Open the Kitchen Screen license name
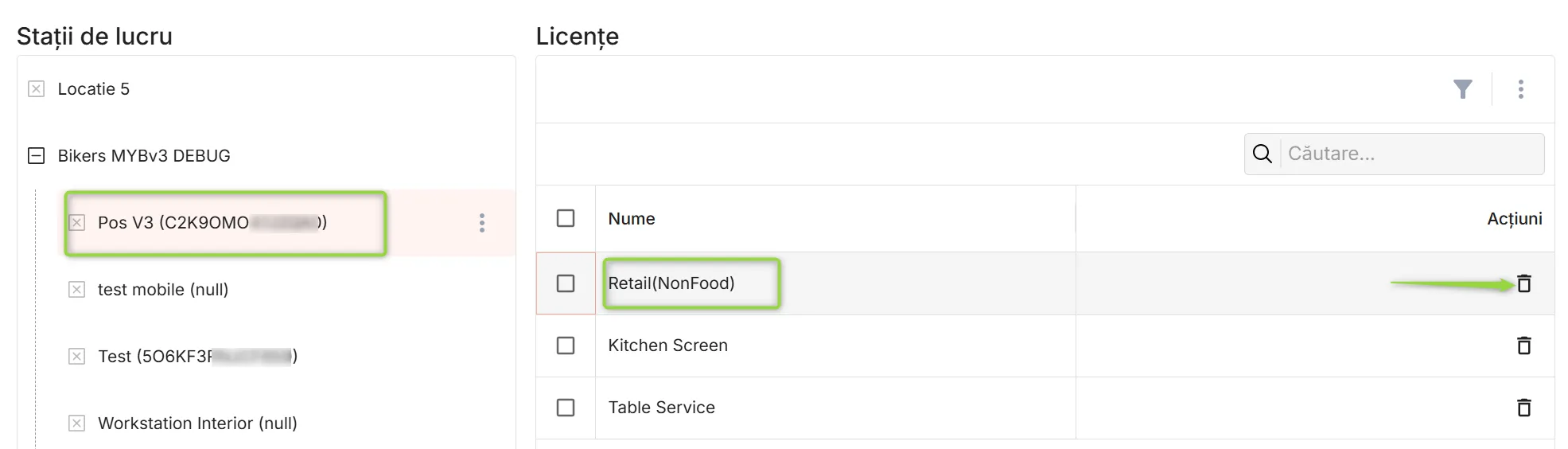Viewport: 1568px width, 449px height. [x=667, y=346]
